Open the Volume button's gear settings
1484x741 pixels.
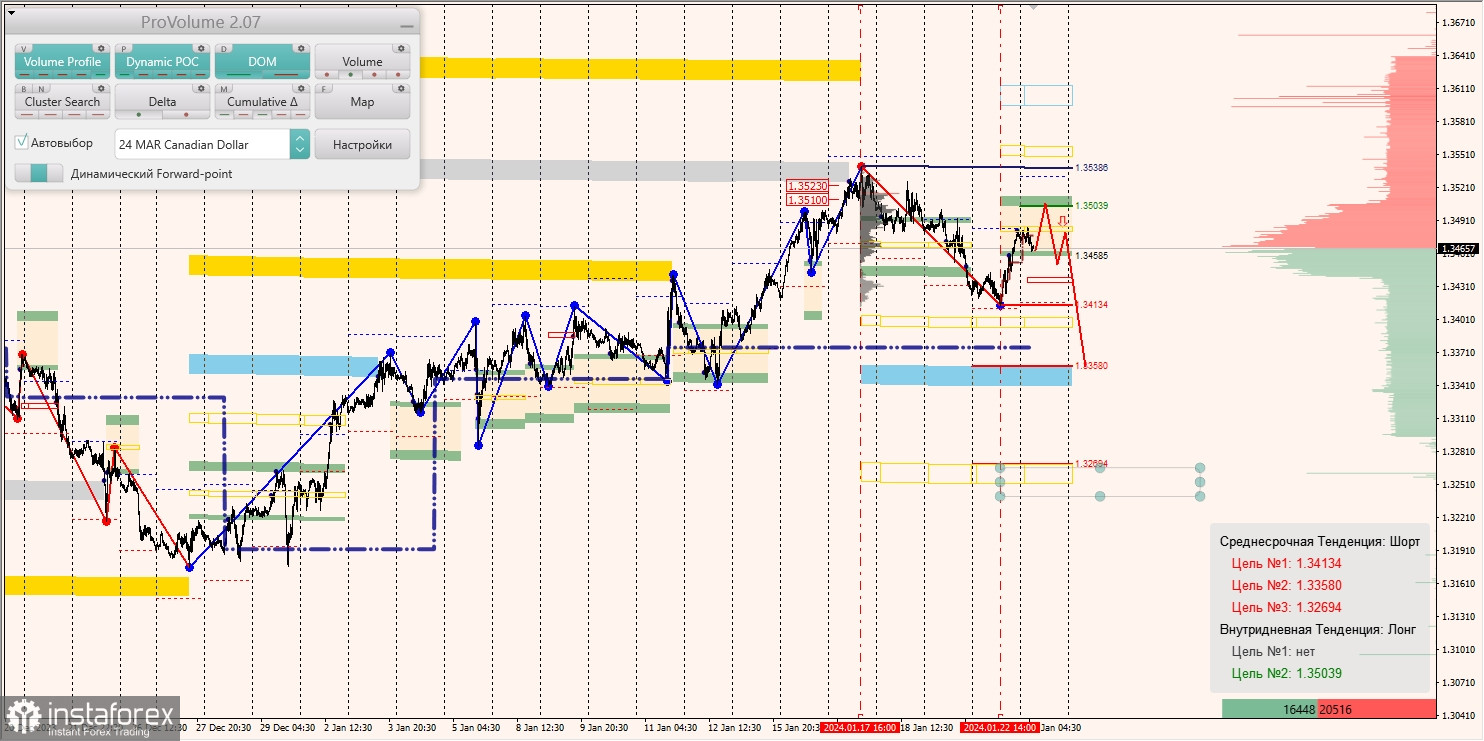(401, 48)
